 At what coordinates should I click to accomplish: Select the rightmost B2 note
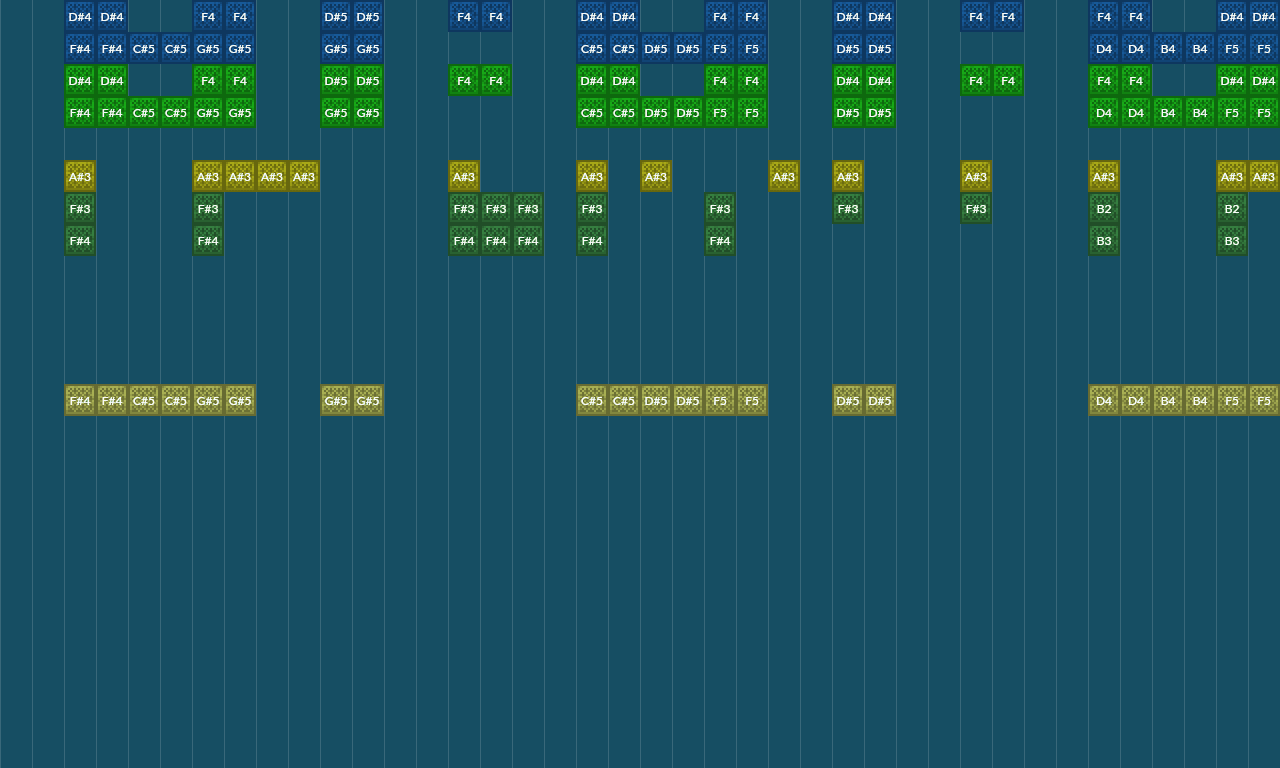coord(1232,209)
